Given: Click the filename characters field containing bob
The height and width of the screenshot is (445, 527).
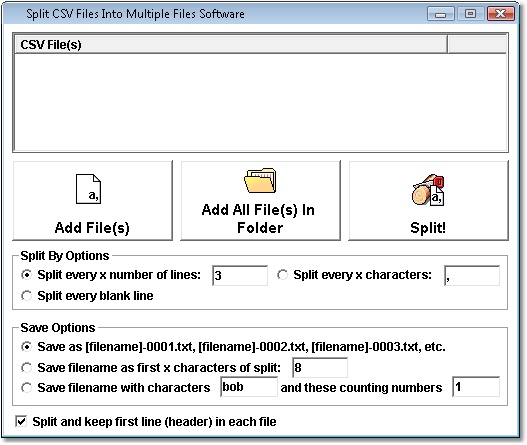Looking at the screenshot, I should (249, 387).
